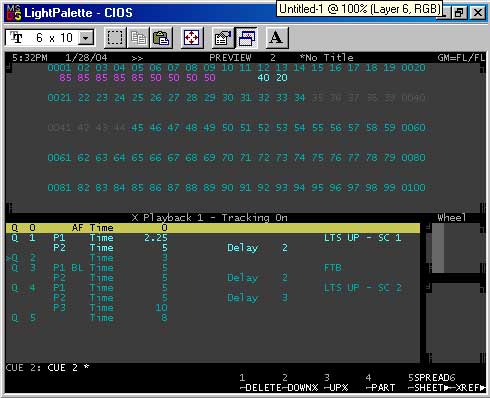Click the Wheel level indicator bar

coord(438,248)
